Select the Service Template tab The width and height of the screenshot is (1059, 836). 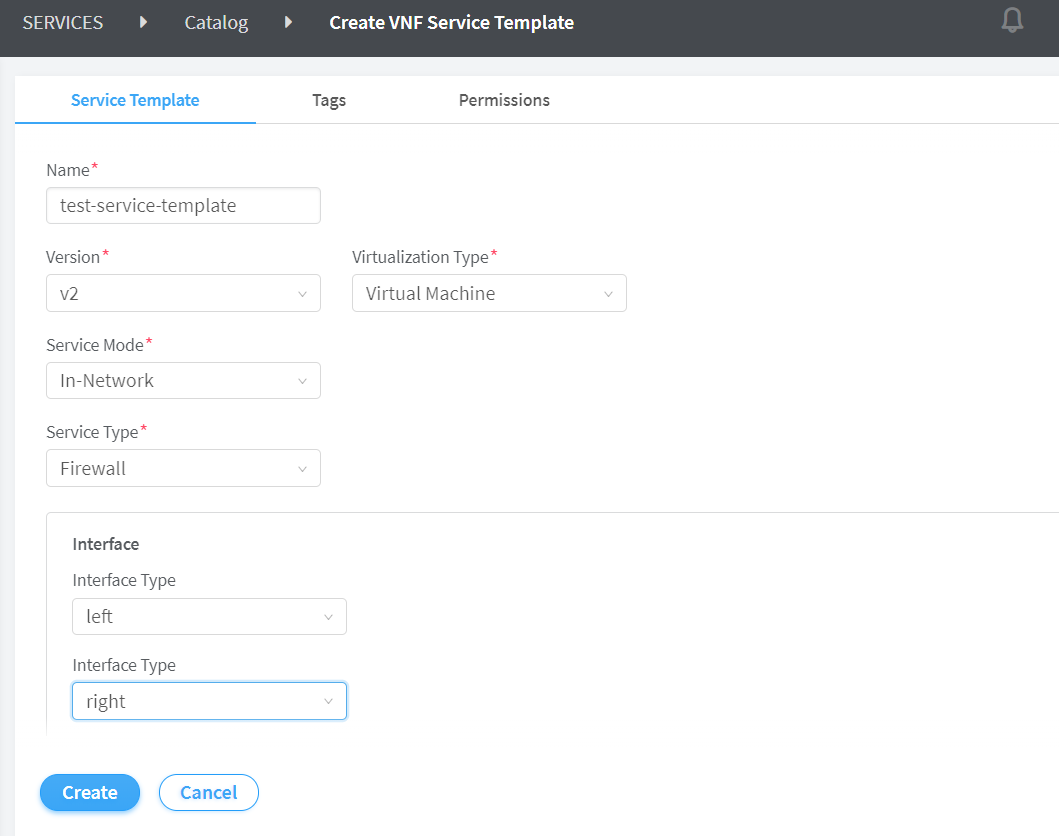click(135, 100)
